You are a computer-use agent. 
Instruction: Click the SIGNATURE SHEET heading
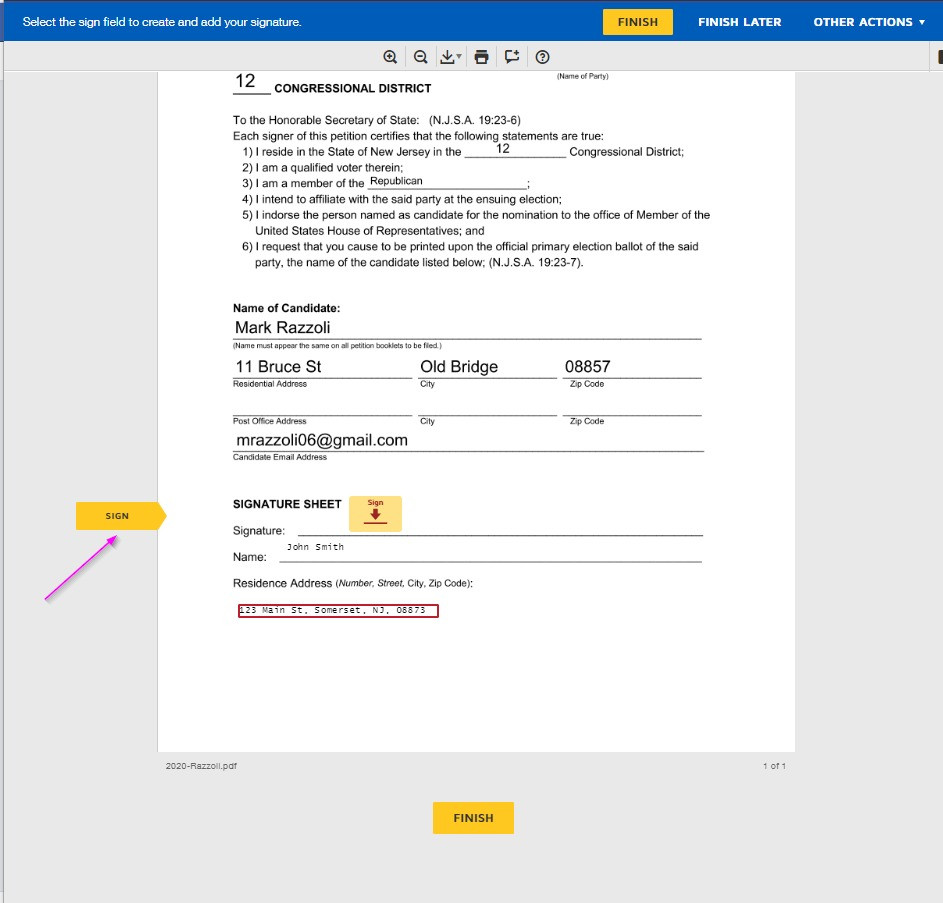tap(287, 504)
